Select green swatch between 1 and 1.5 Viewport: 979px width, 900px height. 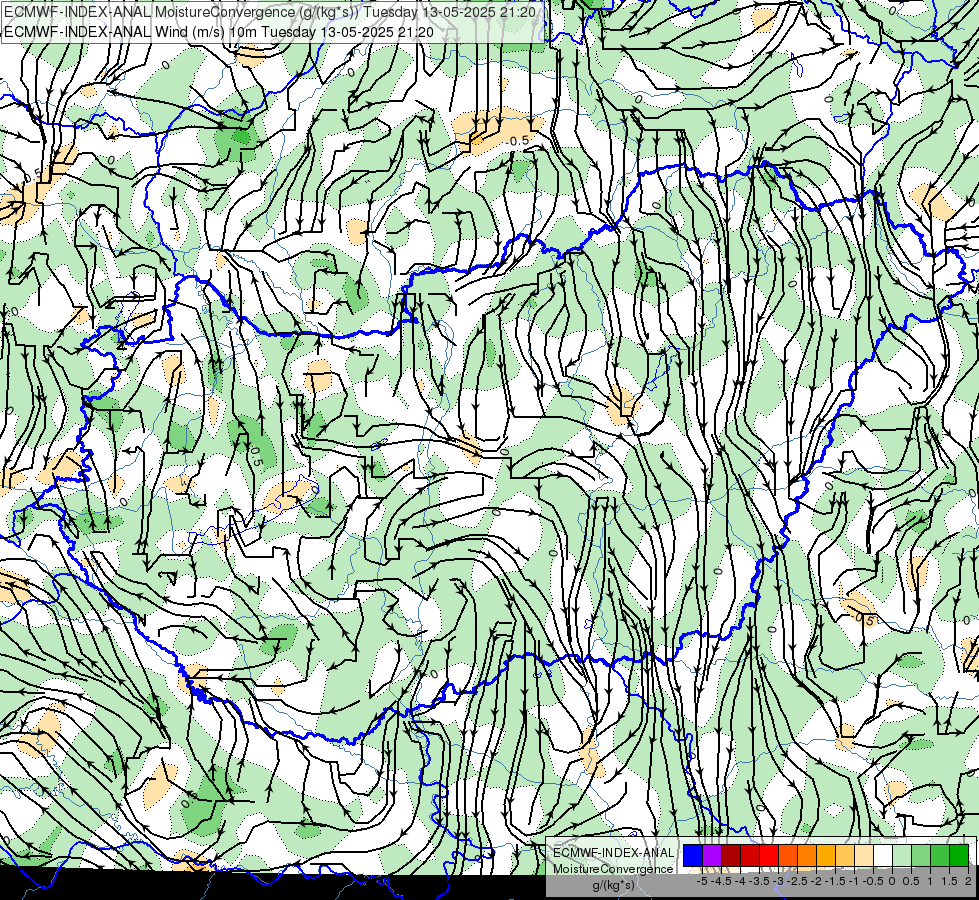pyautogui.click(x=940, y=856)
